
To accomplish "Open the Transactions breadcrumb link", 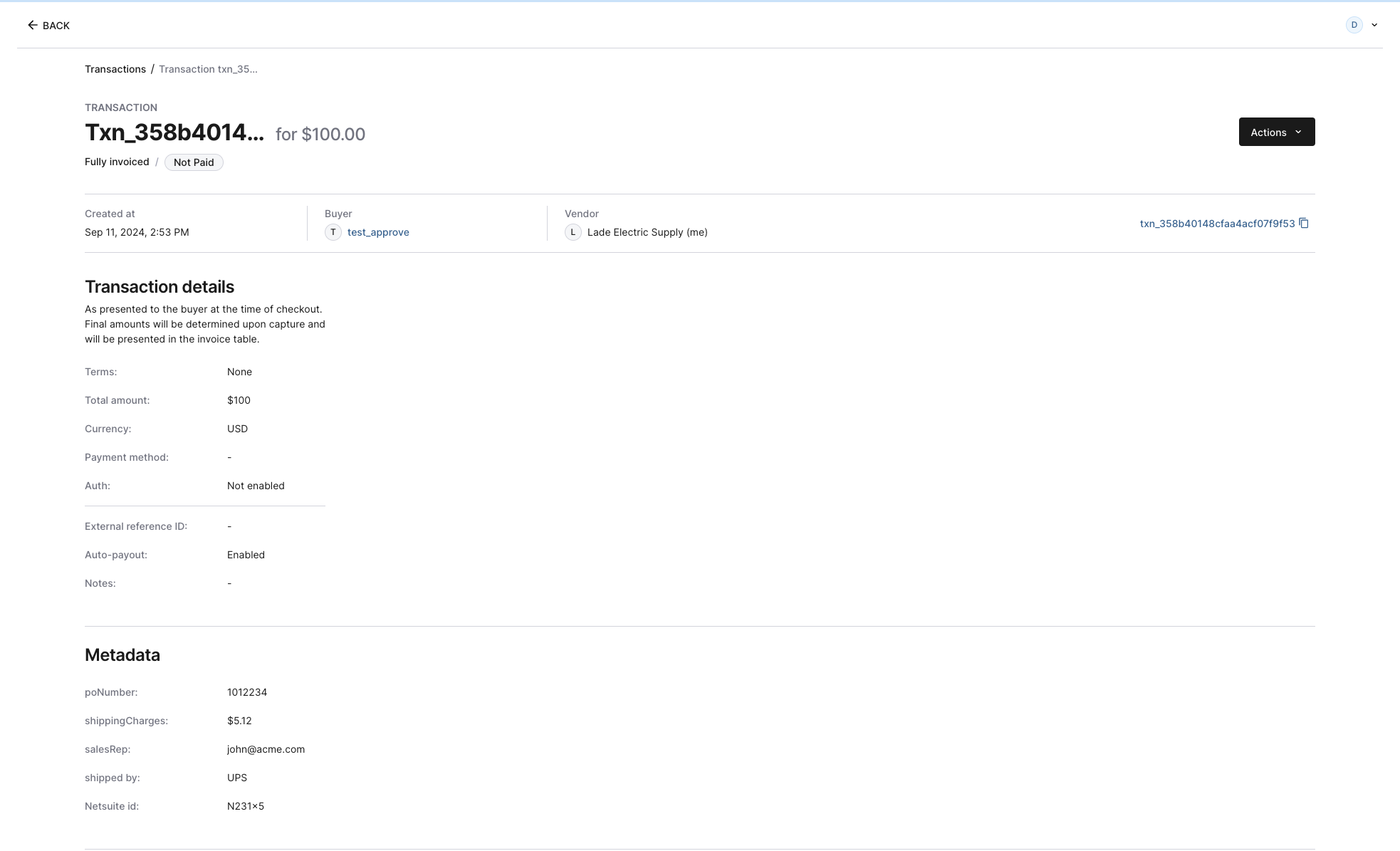I will click(x=115, y=69).
